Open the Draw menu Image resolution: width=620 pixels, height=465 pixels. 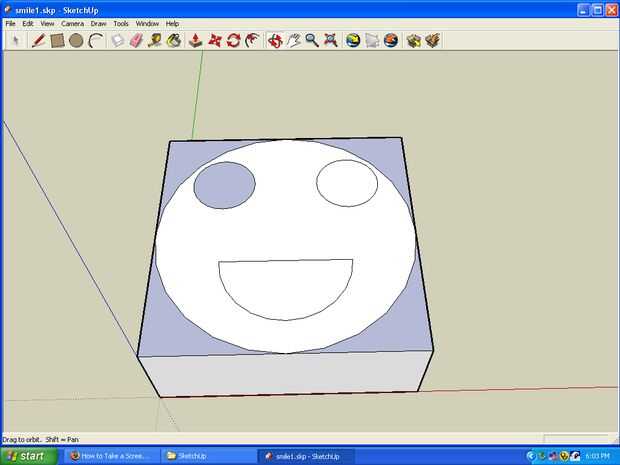coord(98,23)
